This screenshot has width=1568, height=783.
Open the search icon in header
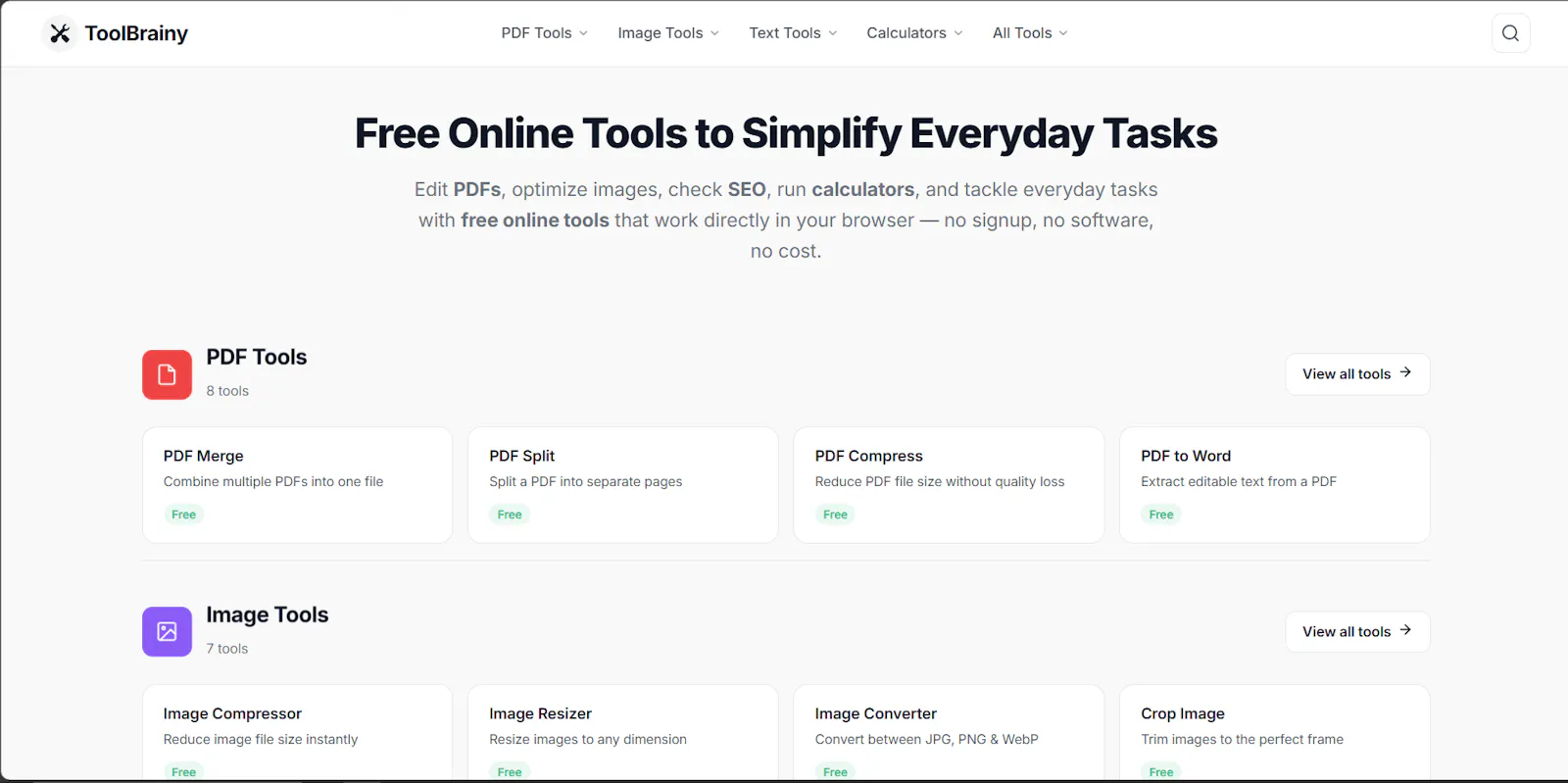[x=1510, y=33]
